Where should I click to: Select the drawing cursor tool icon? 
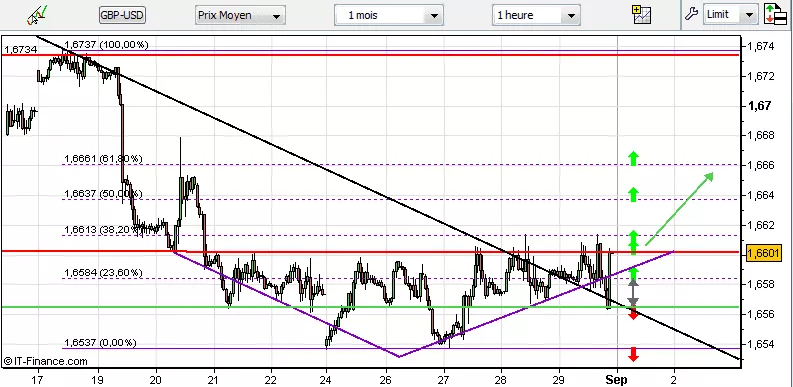coord(37,15)
